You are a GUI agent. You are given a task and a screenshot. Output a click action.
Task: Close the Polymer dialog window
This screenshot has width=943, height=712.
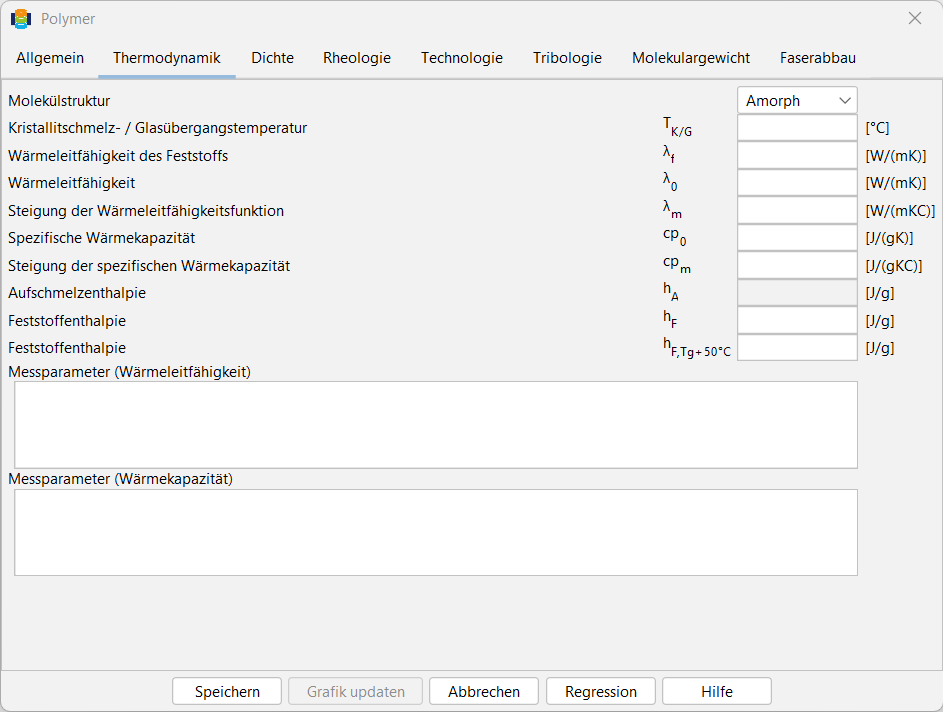tap(915, 19)
